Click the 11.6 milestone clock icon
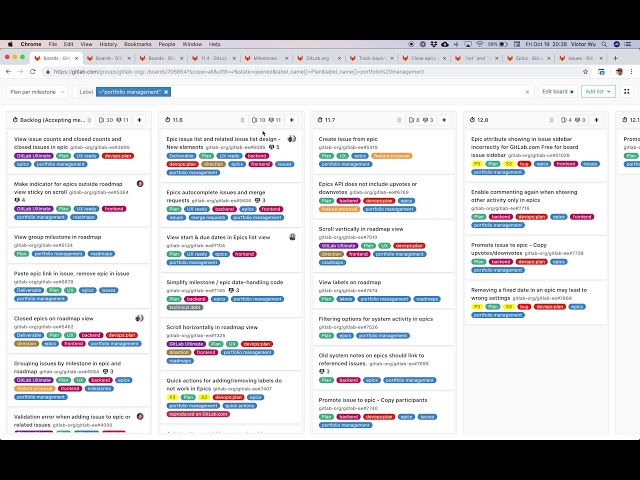The height and width of the screenshot is (480, 640). pyautogui.click(x=167, y=120)
